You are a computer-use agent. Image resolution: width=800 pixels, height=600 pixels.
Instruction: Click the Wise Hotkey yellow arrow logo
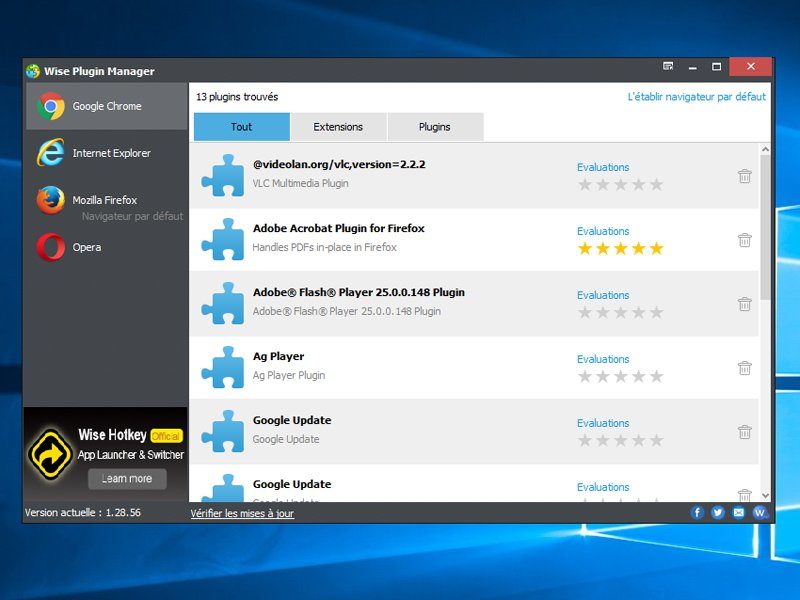pyautogui.click(x=50, y=453)
